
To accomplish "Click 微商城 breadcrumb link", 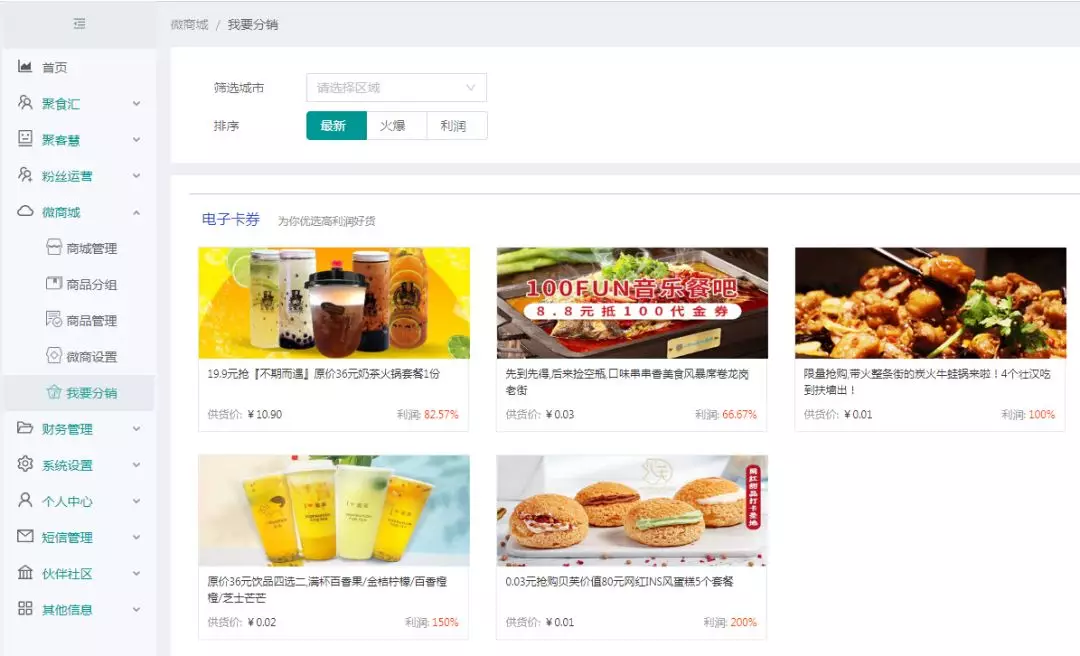I will [189, 24].
